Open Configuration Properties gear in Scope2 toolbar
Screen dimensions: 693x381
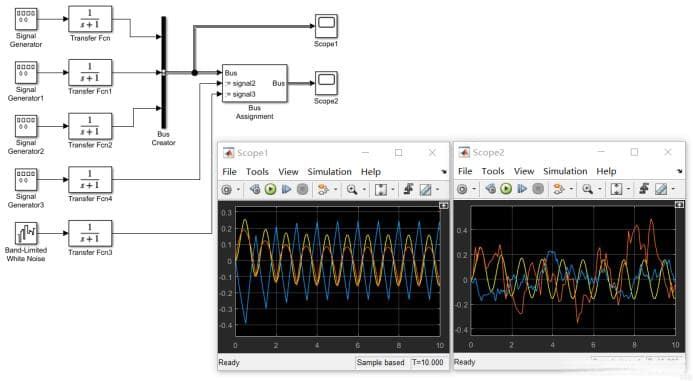pyautogui.click(x=462, y=189)
